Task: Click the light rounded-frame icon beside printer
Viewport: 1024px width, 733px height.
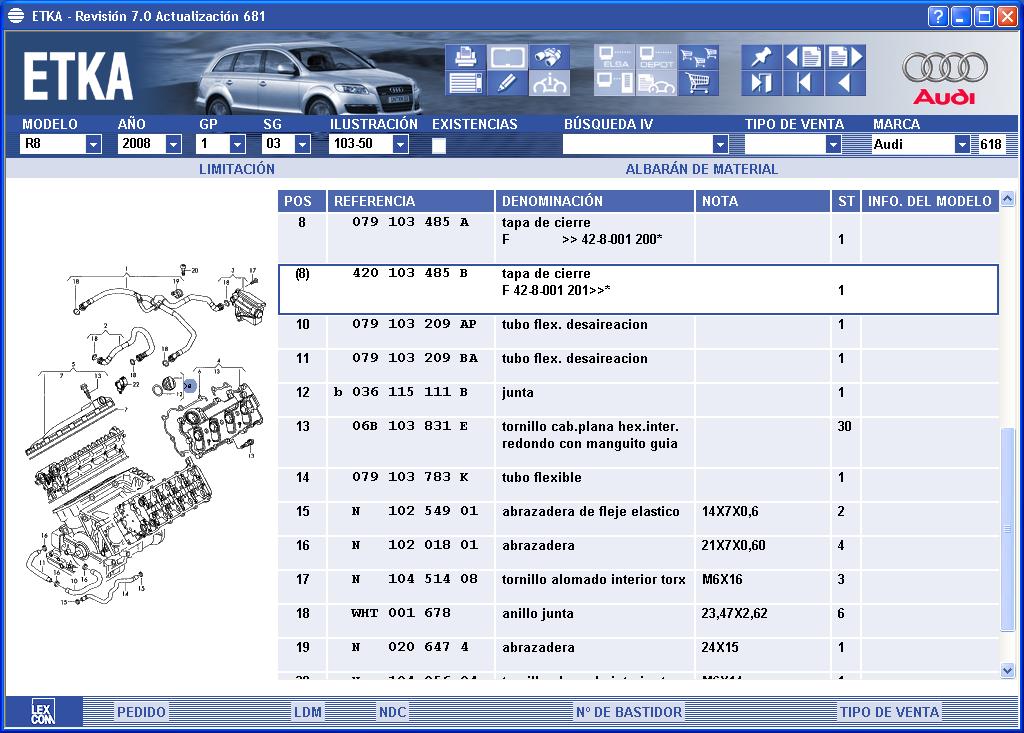Action: pyautogui.click(x=508, y=57)
